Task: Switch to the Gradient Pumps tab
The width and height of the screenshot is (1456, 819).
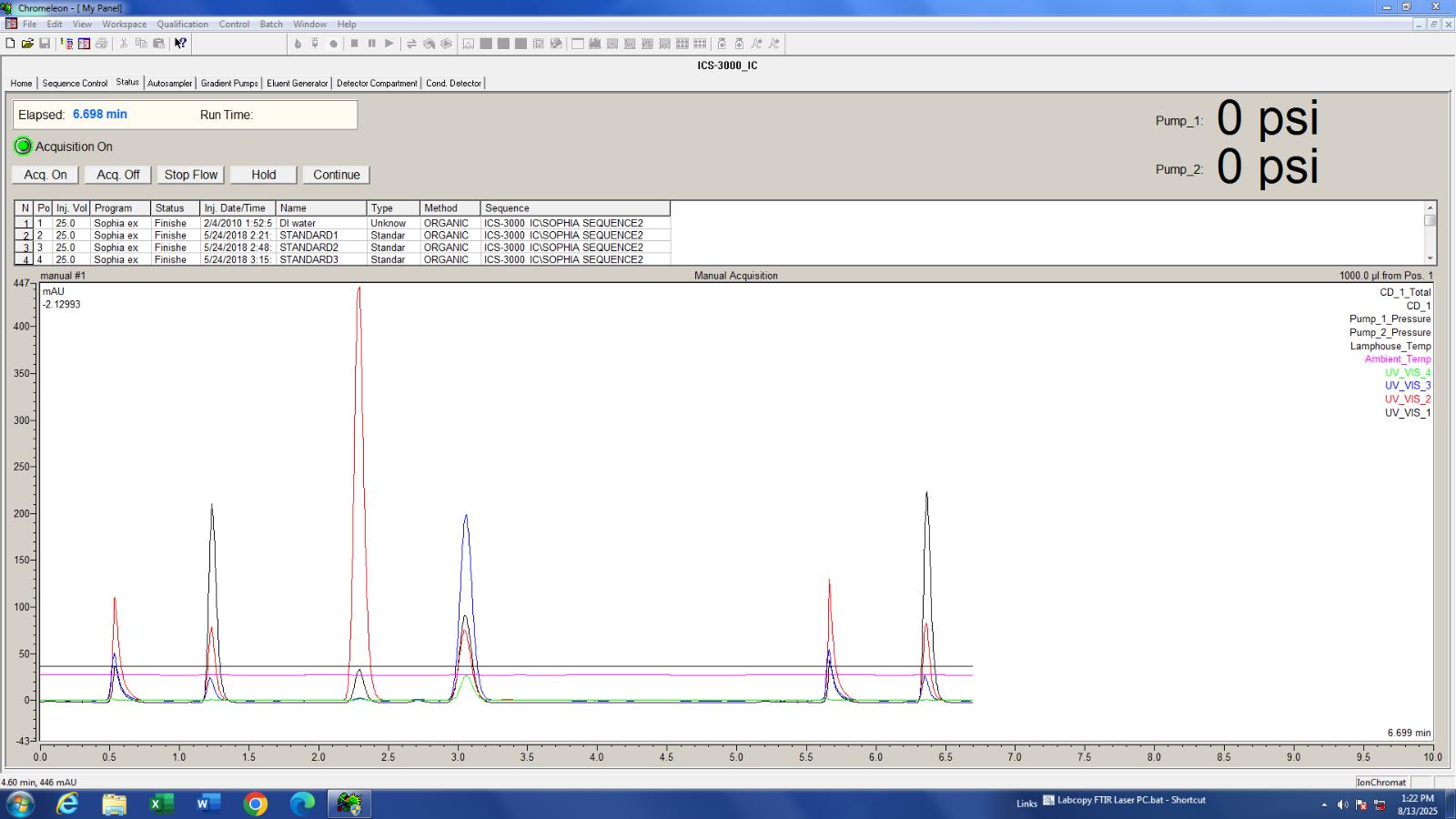Action: click(229, 84)
